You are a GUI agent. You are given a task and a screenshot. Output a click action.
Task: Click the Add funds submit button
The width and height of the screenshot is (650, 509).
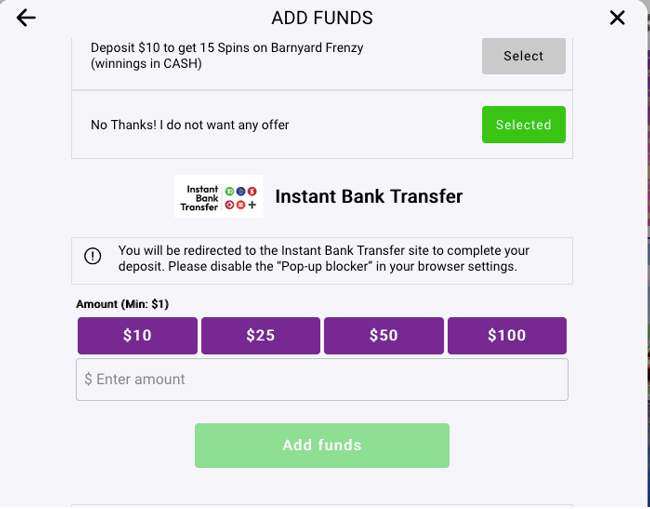click(x=322, y=446)
